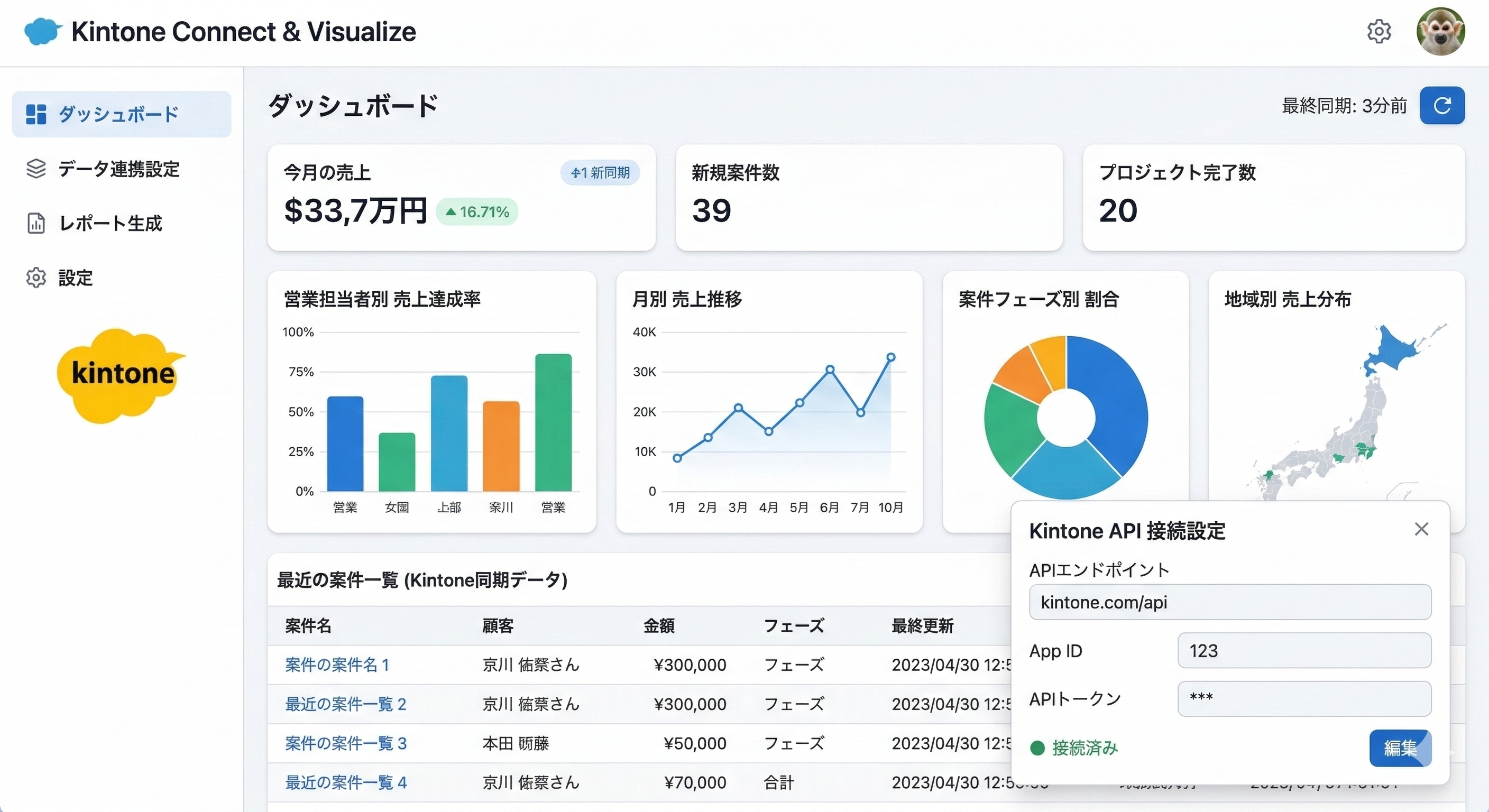
Task: Click the tallest green bar in chart
Action: [x=553, y=422]
